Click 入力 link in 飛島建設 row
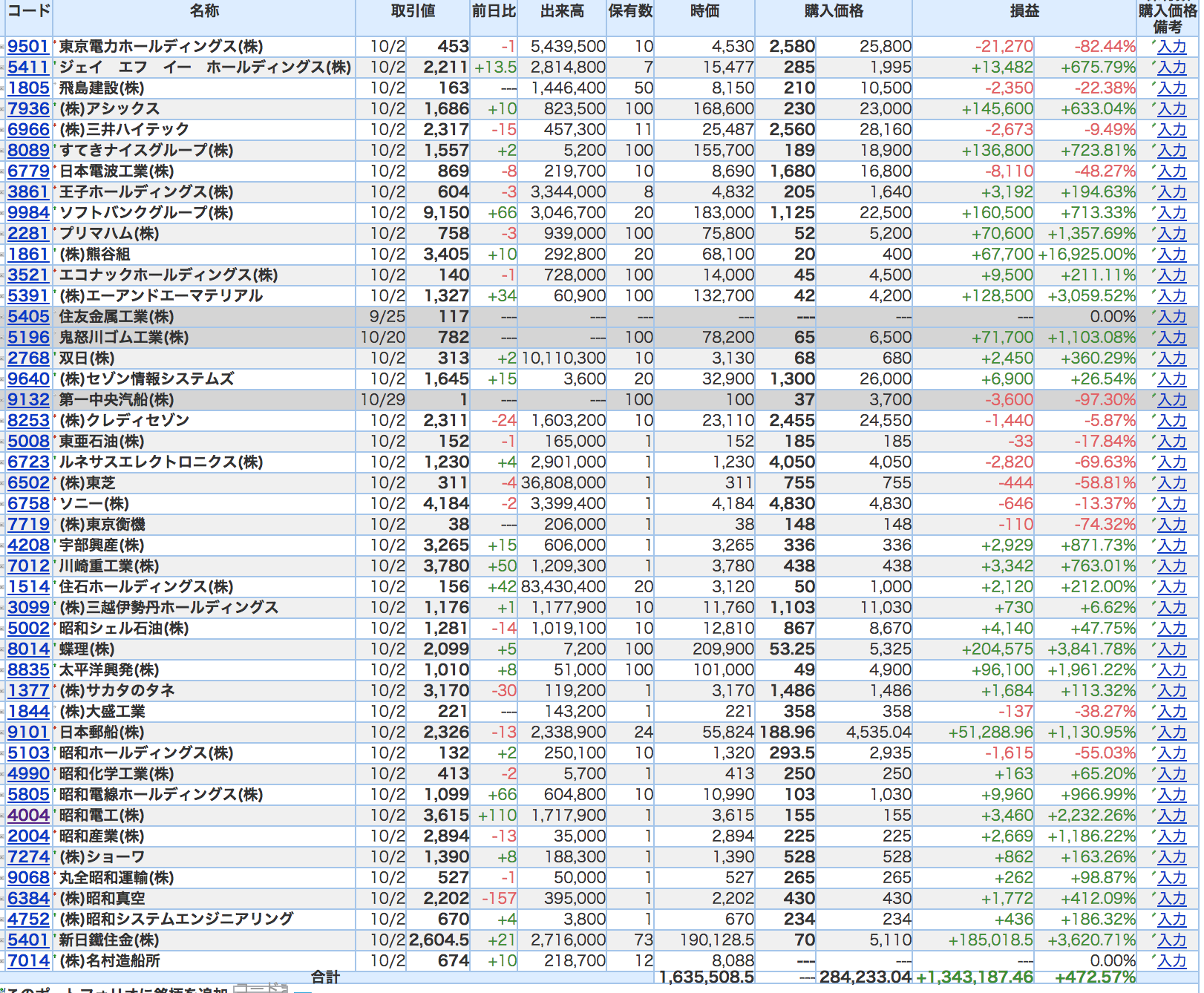1204x993 pixels. [x=1172, y=88]
